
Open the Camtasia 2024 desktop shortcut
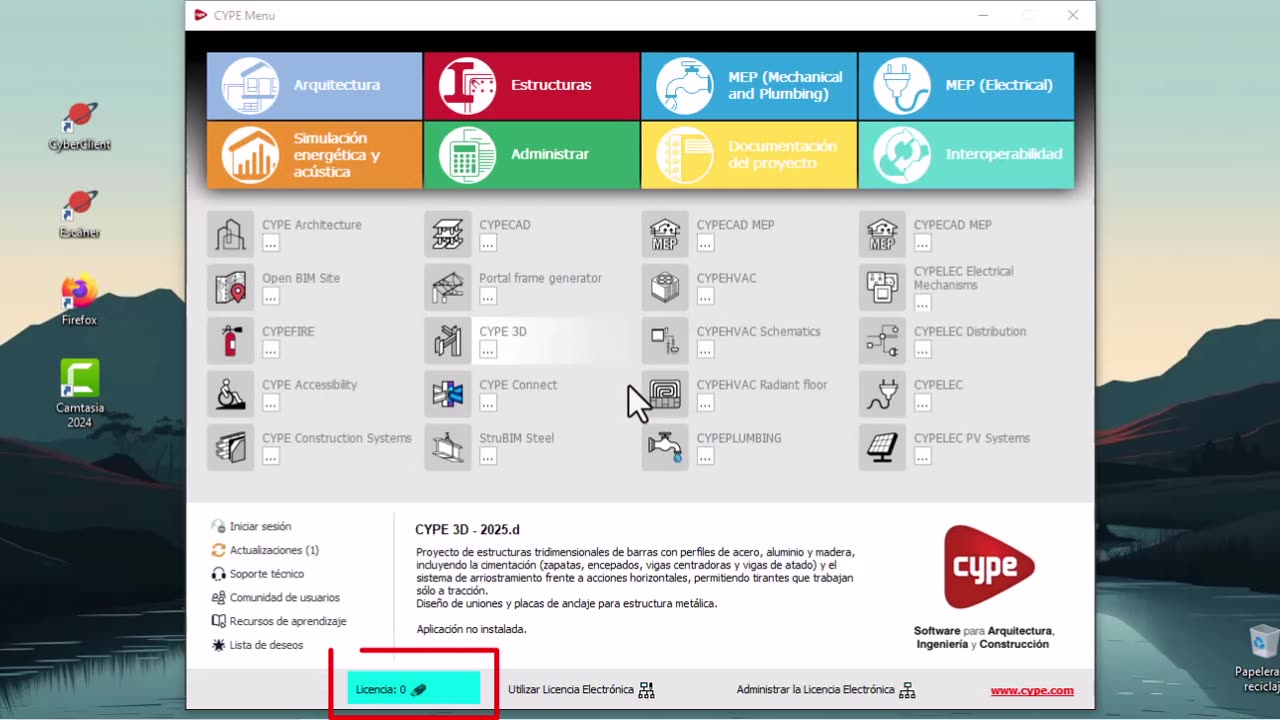[x=80, y=394]
